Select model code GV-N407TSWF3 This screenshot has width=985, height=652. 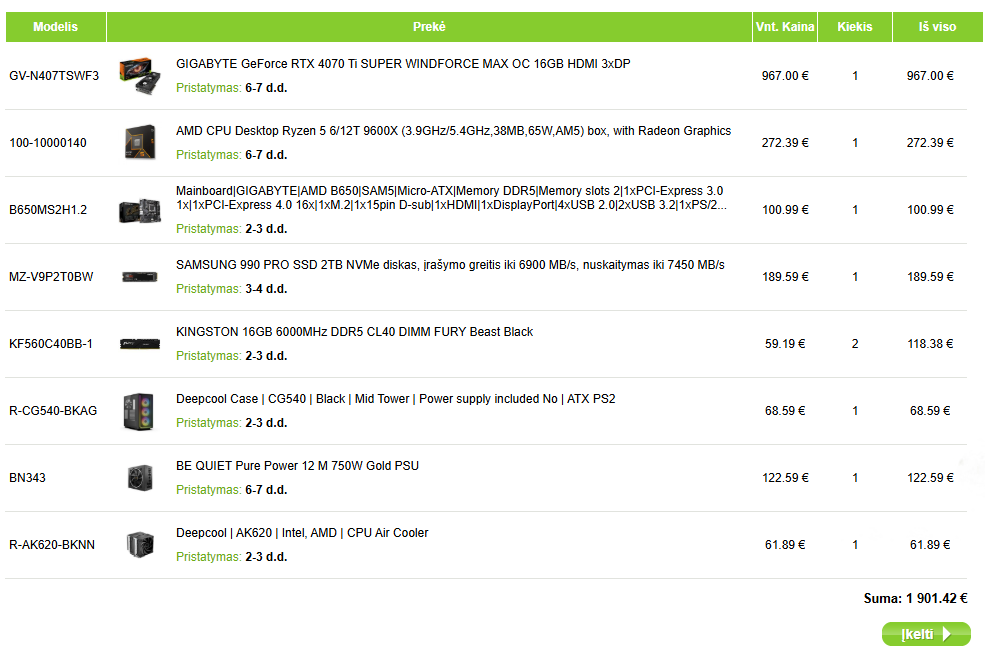point(54,76)
